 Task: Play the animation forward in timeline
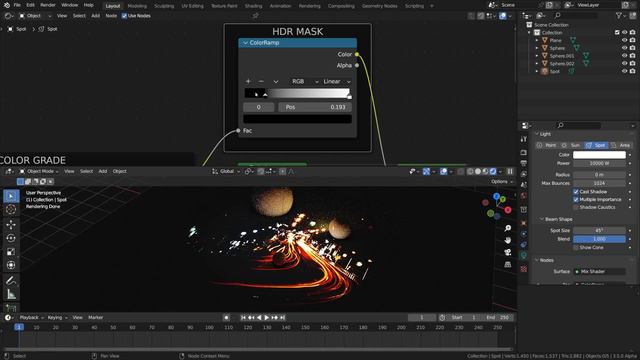point(267,318)
